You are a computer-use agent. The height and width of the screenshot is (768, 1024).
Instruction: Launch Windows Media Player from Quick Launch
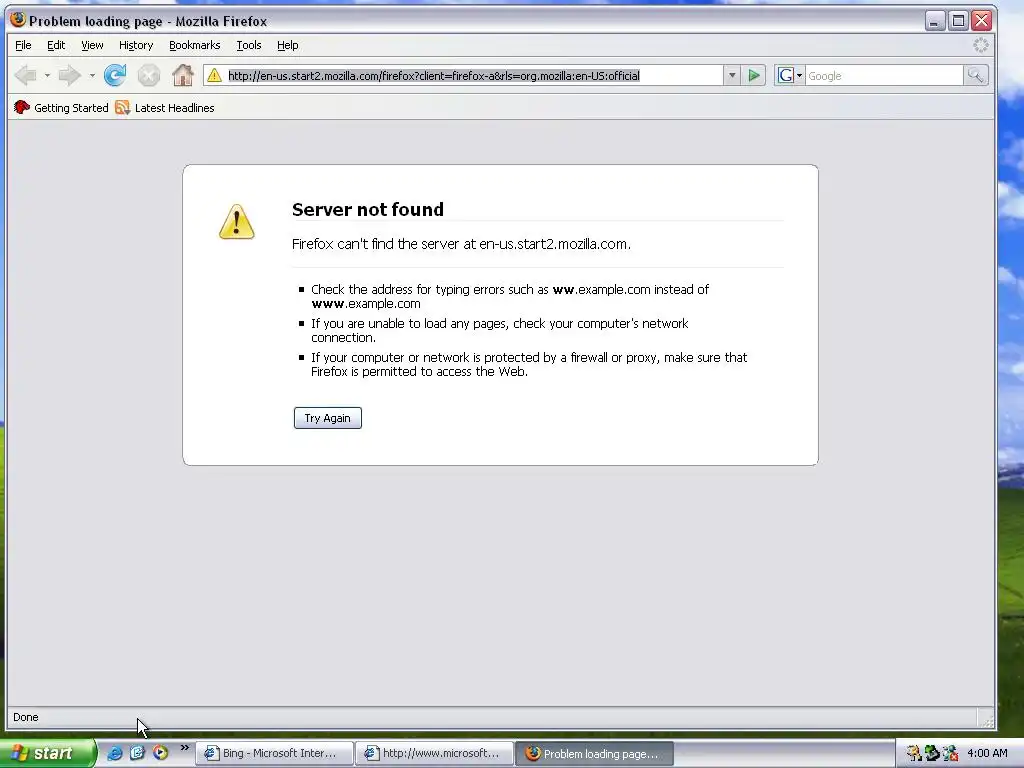coord(160,753)
